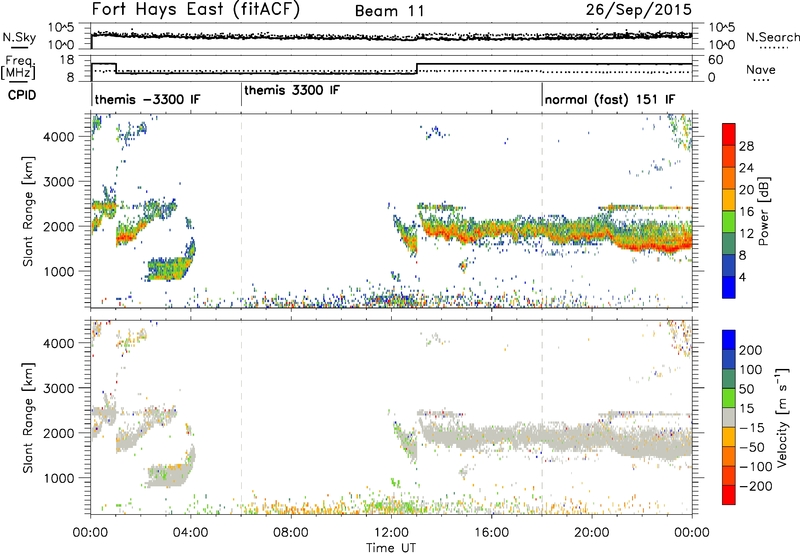Click the "-100" Velocity colorbar tick label
The height and width of the screenshot is (554, 800).
pos(756,467)
